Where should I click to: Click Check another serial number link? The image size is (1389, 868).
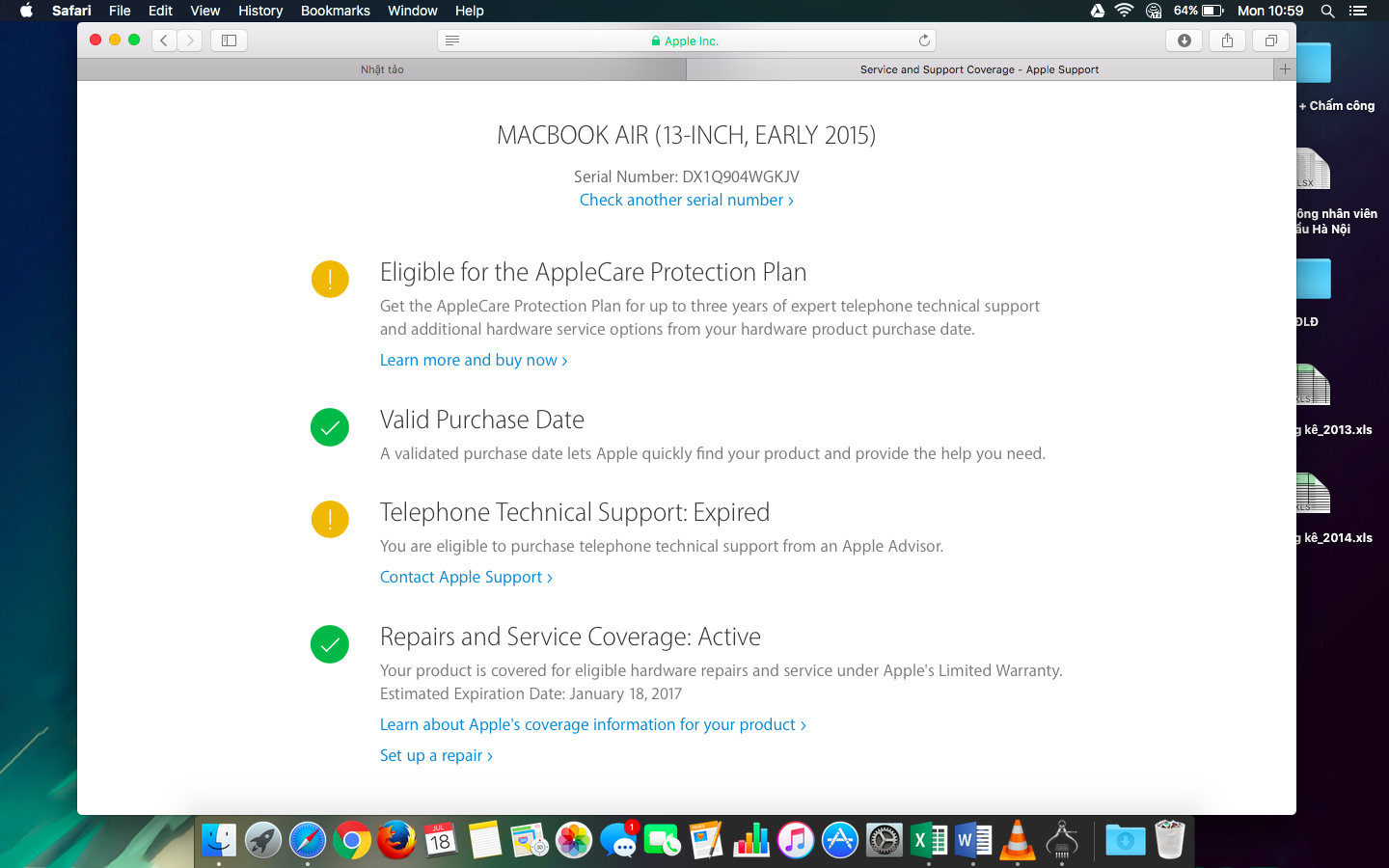pyautogui.click(x=686, y=201)
